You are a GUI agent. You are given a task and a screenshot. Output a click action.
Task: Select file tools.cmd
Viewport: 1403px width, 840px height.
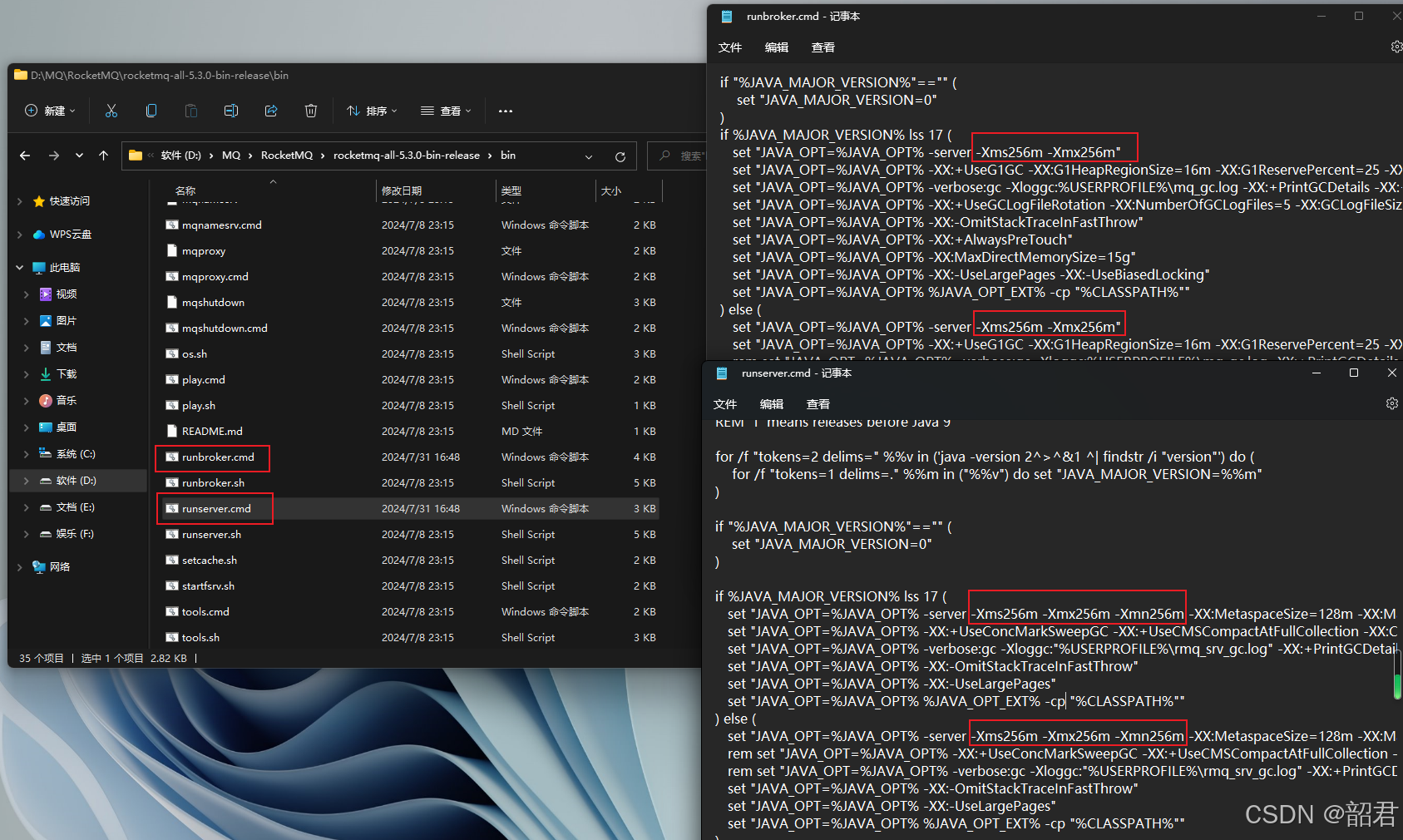pos(205,612)
